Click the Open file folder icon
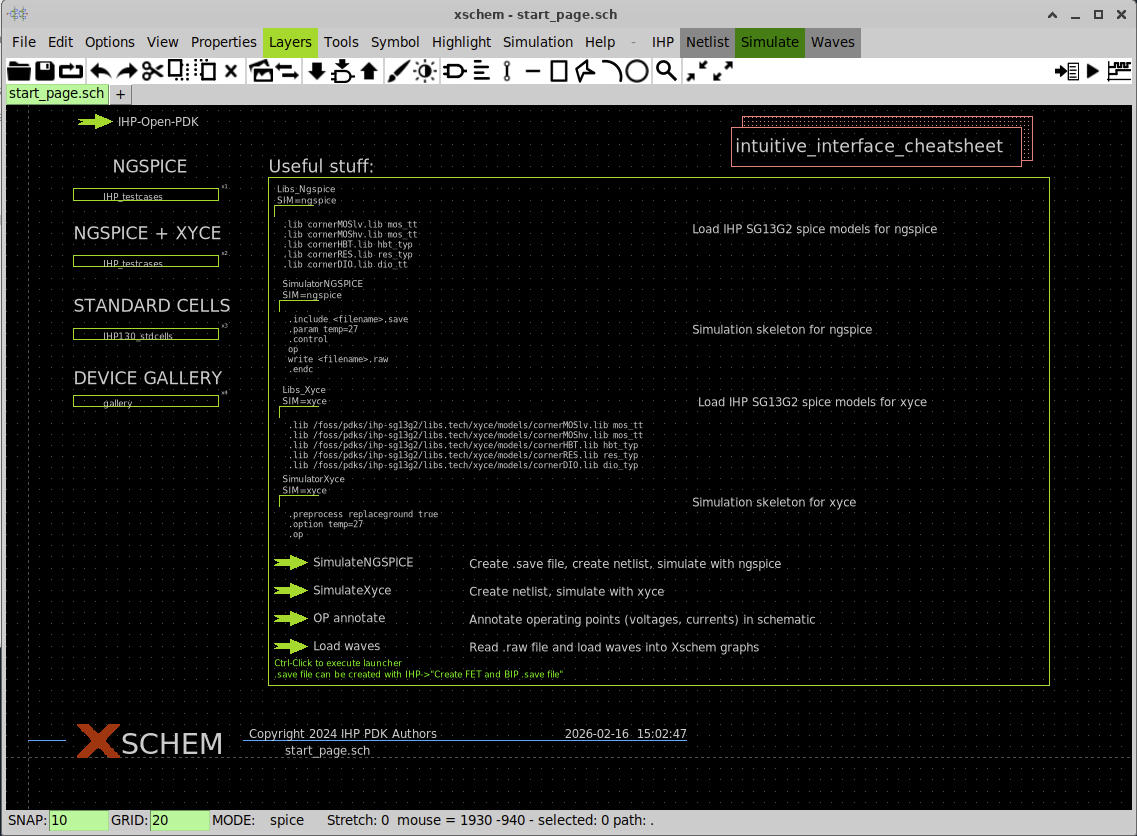This screenshot has height=836, width=1137. click(19, 71)
